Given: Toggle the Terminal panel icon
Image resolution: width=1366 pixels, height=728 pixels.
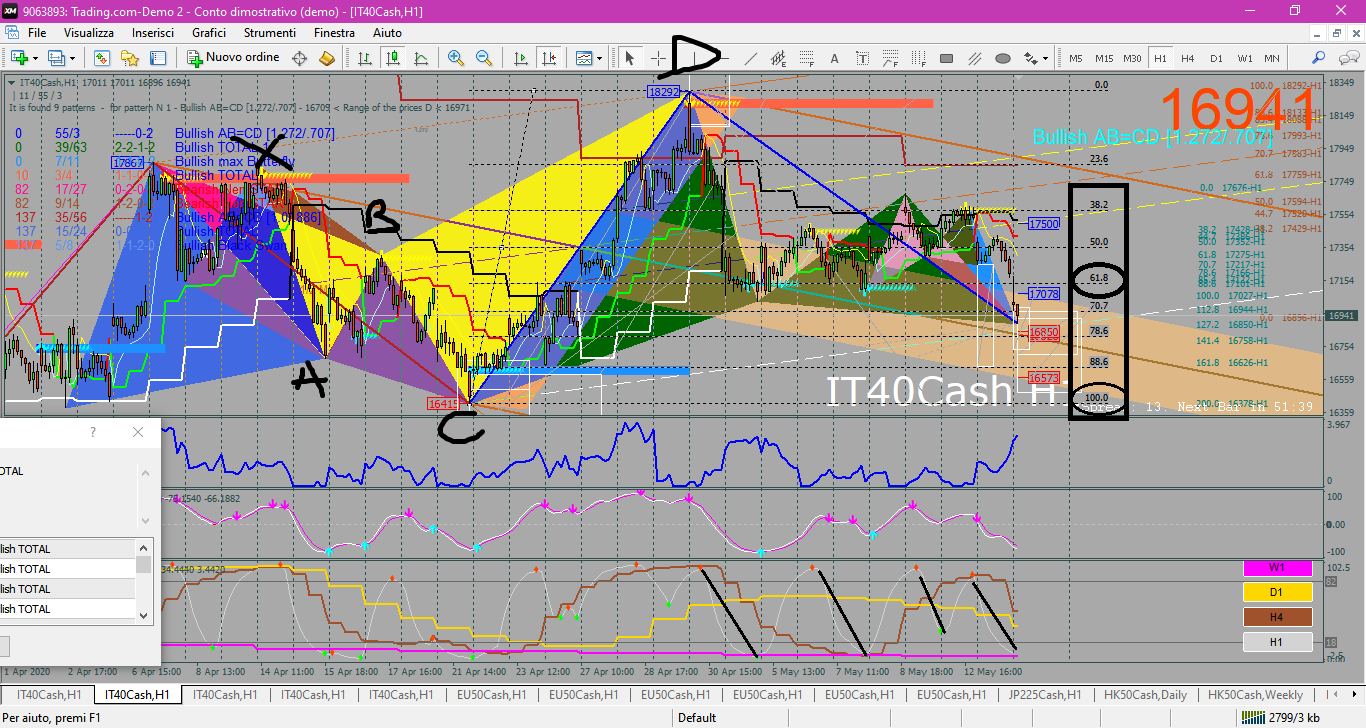Looking at the screenshot, I should [x=157, y=58].
